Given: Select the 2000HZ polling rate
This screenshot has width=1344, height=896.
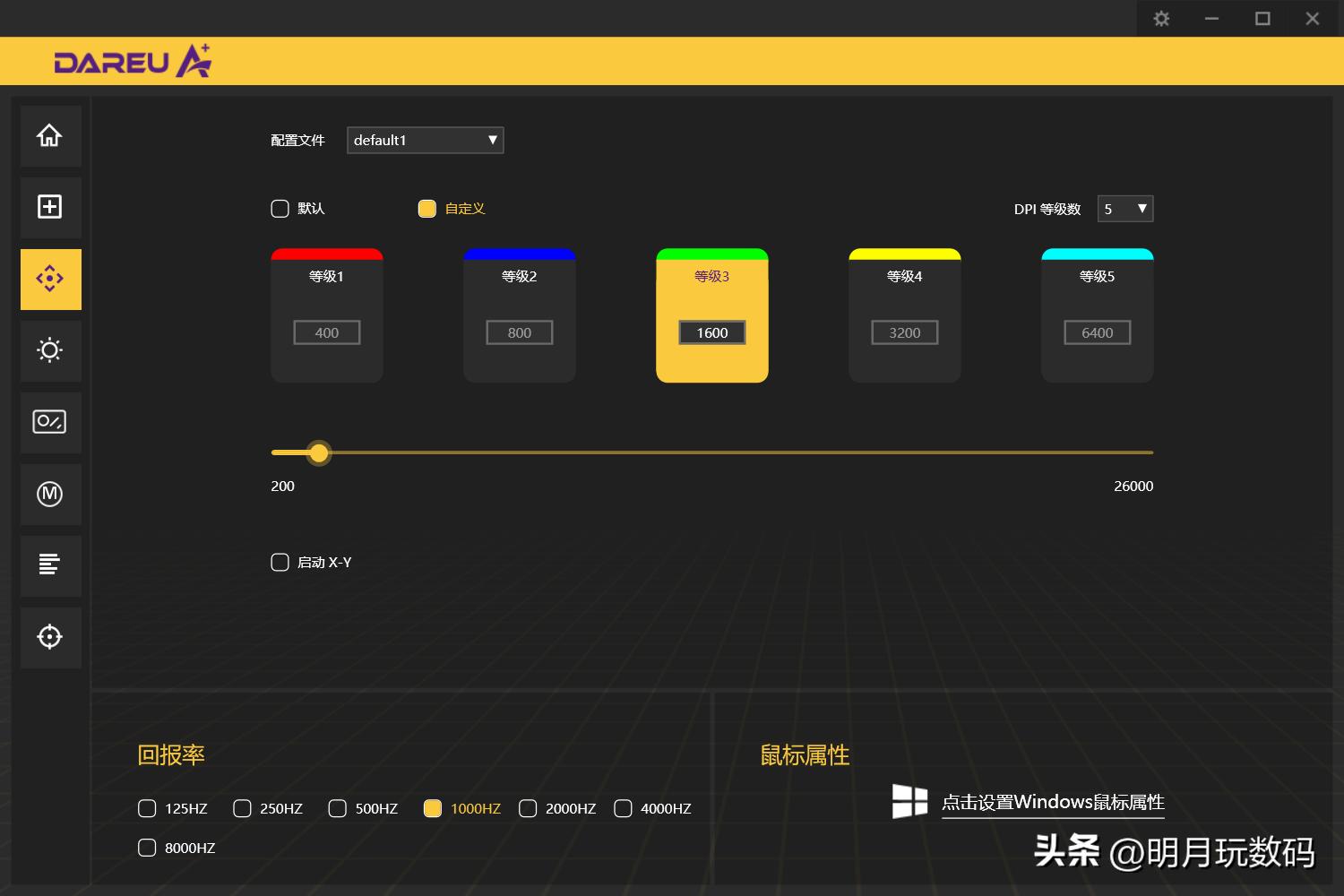Looking at the screenshot, I should click(x=528, y=807).
